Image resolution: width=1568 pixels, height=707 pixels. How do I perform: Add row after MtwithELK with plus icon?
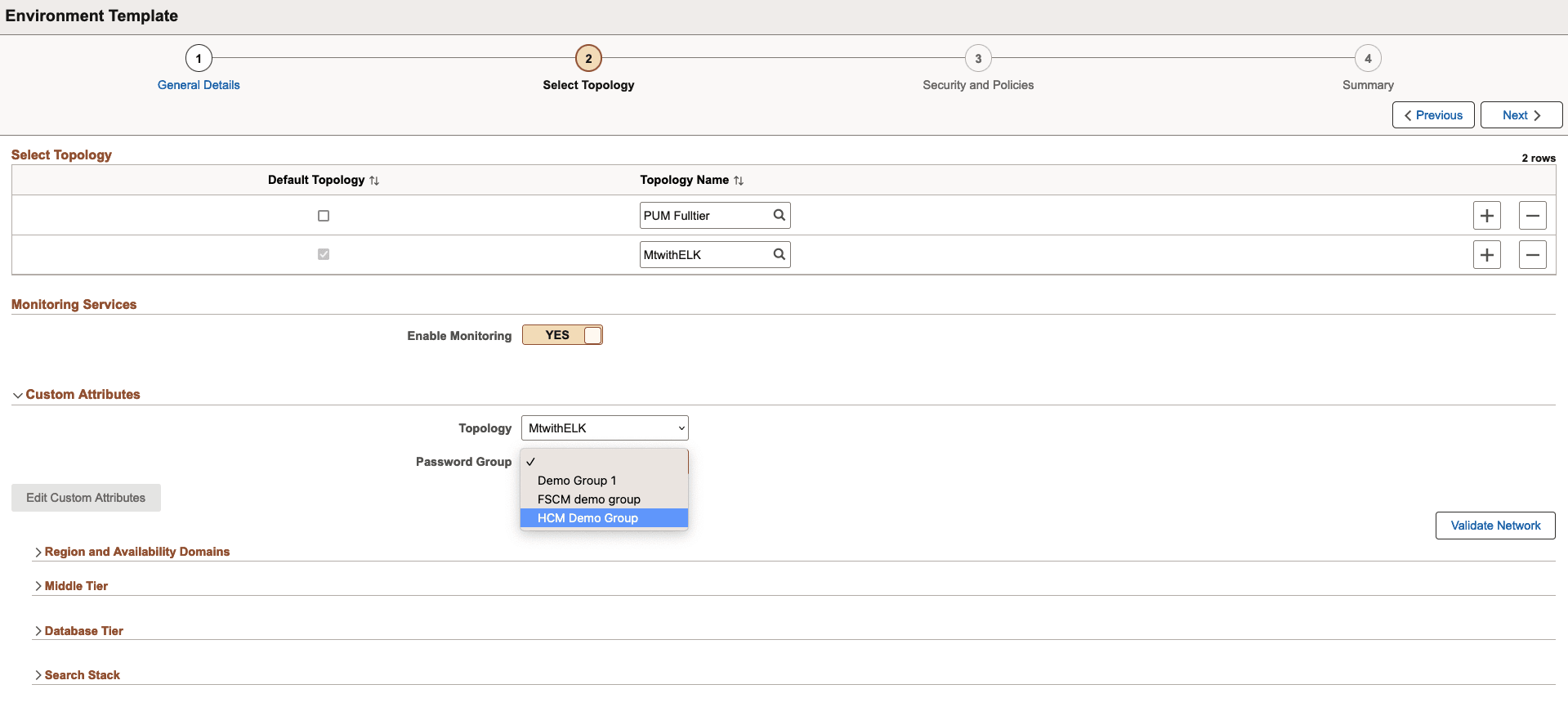pyautogui.click(x=1486, y=255)
